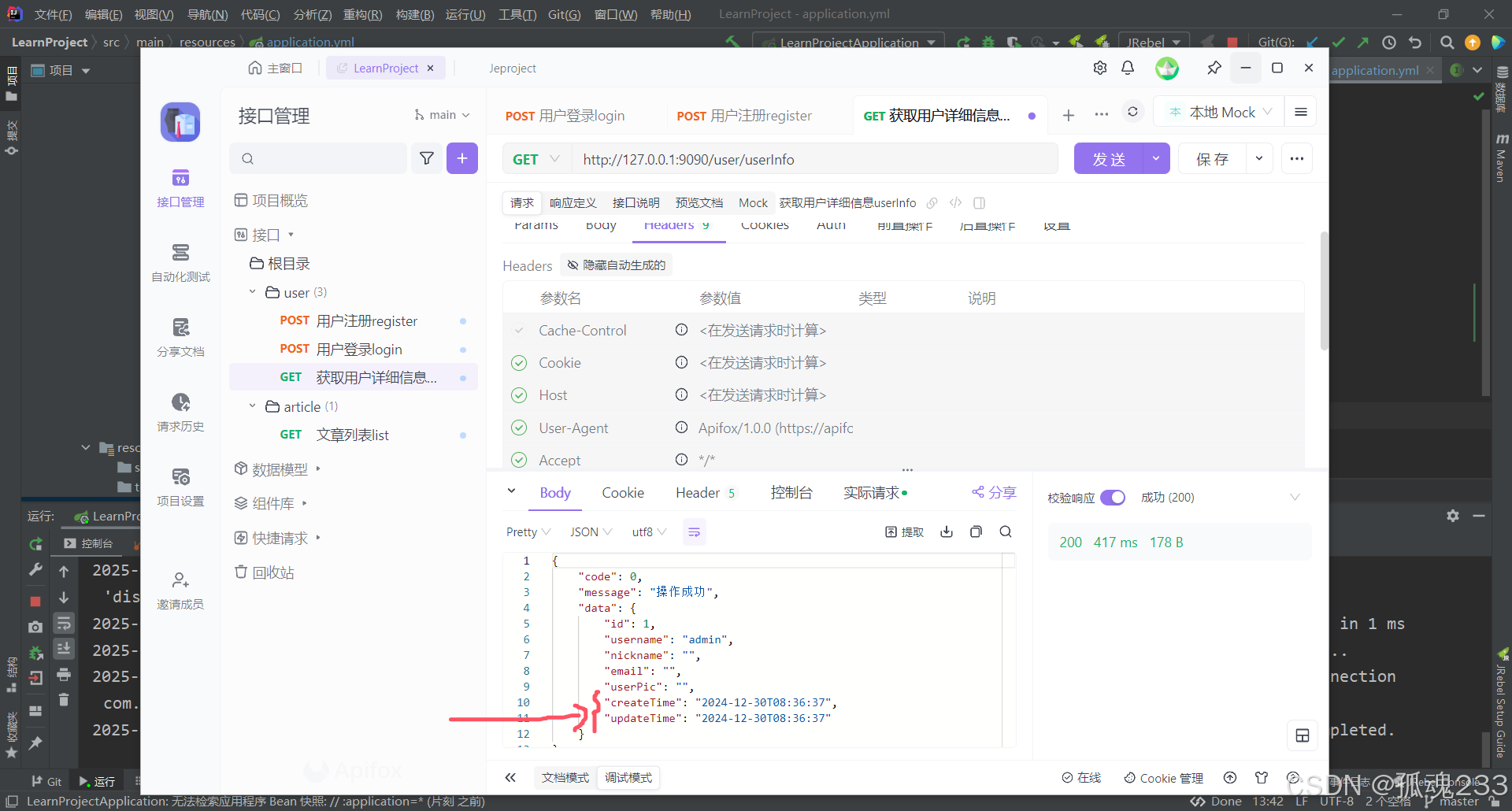Toggle the 校验响应 switch

click(1113, 498)
